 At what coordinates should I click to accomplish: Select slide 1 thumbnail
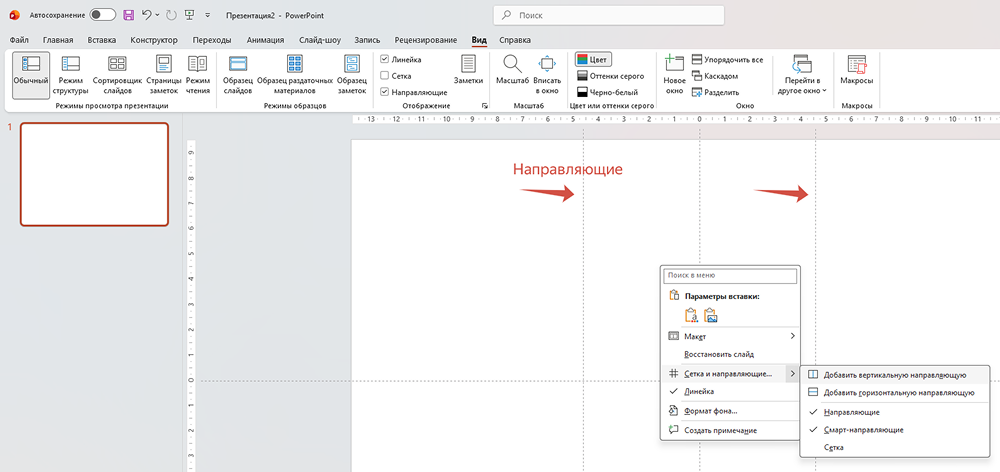pyautogui.click(x=94, y=174)
